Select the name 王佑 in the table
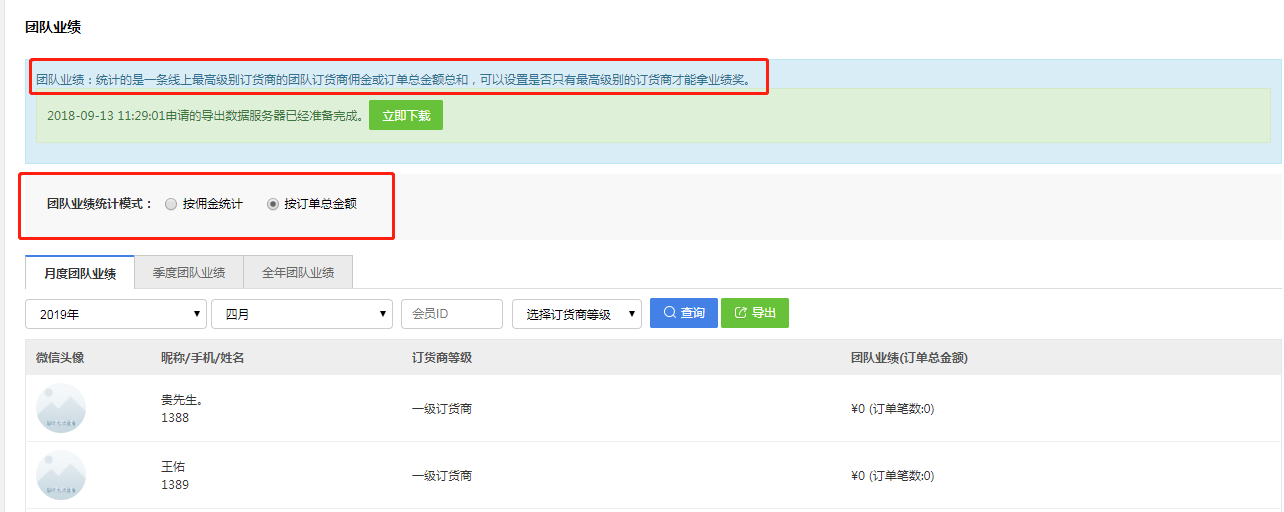The width and height of the screenshot is (1284, 512). [173, 467]
